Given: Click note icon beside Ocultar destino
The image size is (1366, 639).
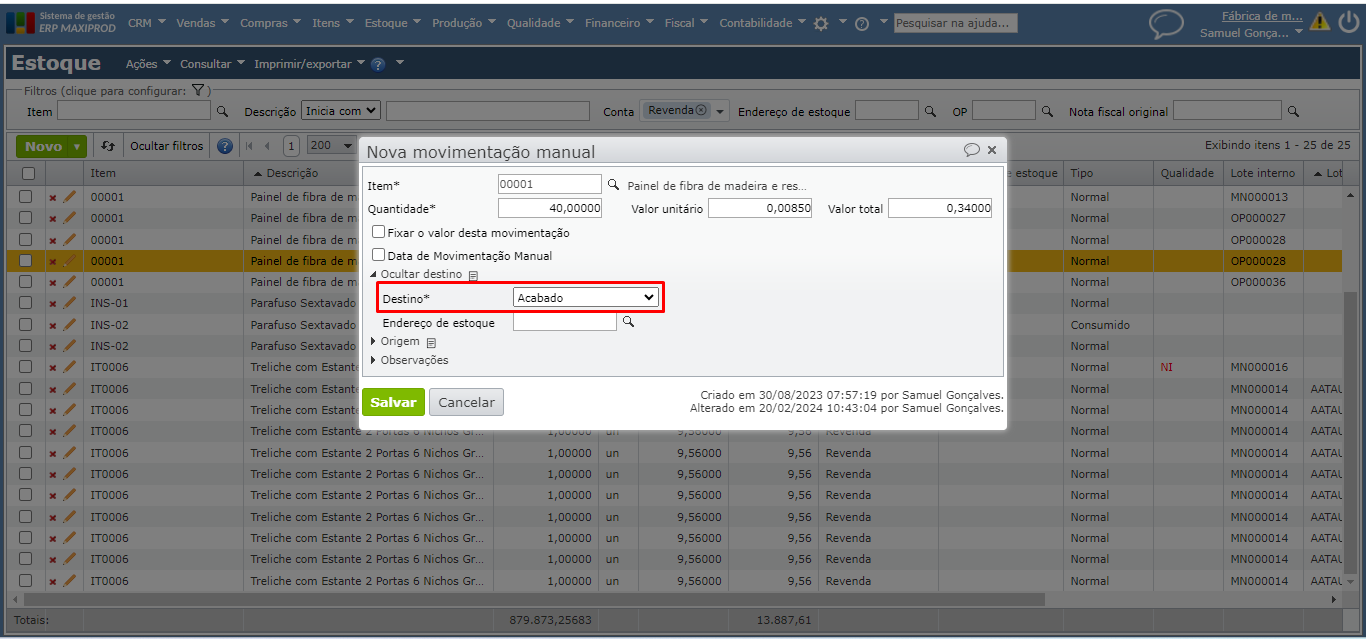Looking at the screenshot, I should 474,275.
